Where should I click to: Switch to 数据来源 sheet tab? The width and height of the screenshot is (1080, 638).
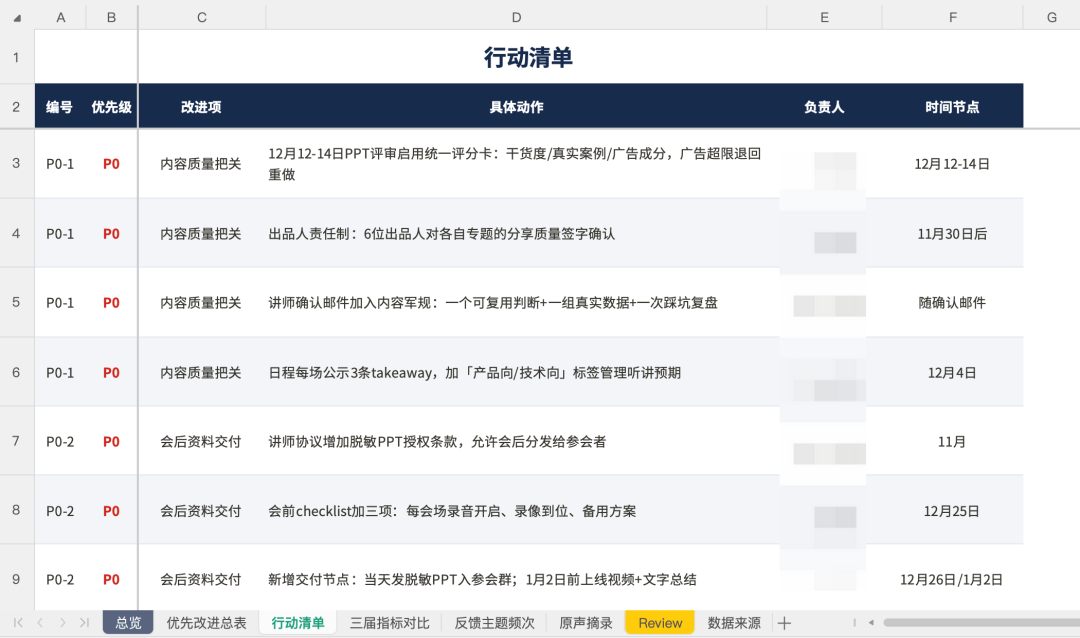(734, 623)
